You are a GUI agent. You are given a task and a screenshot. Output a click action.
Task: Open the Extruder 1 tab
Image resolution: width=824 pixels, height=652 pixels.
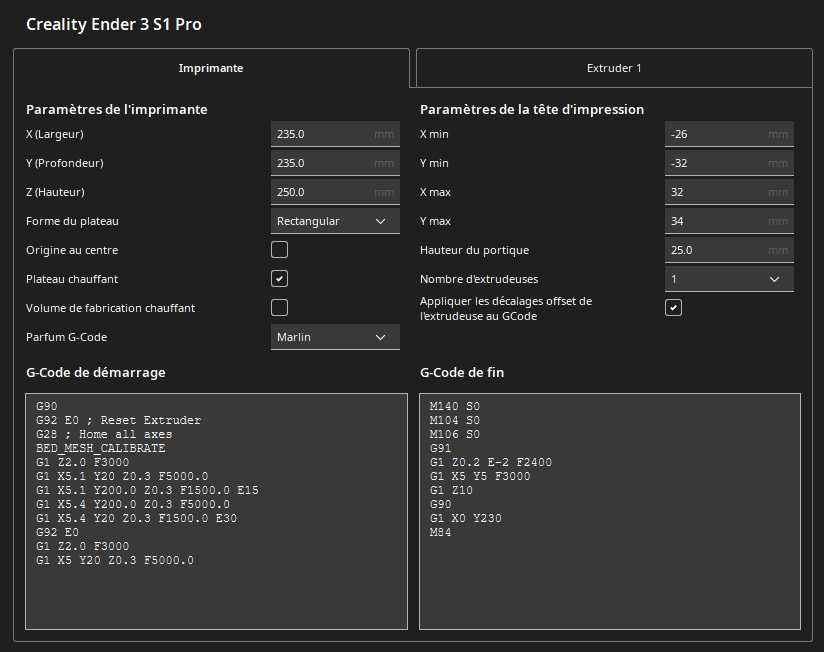[x=614, y=68]
